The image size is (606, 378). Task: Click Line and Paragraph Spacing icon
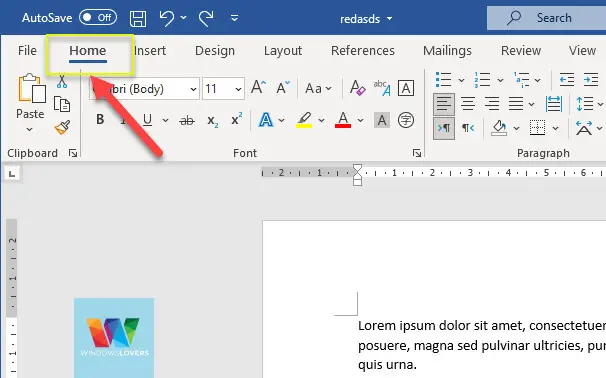pos(585,104)
